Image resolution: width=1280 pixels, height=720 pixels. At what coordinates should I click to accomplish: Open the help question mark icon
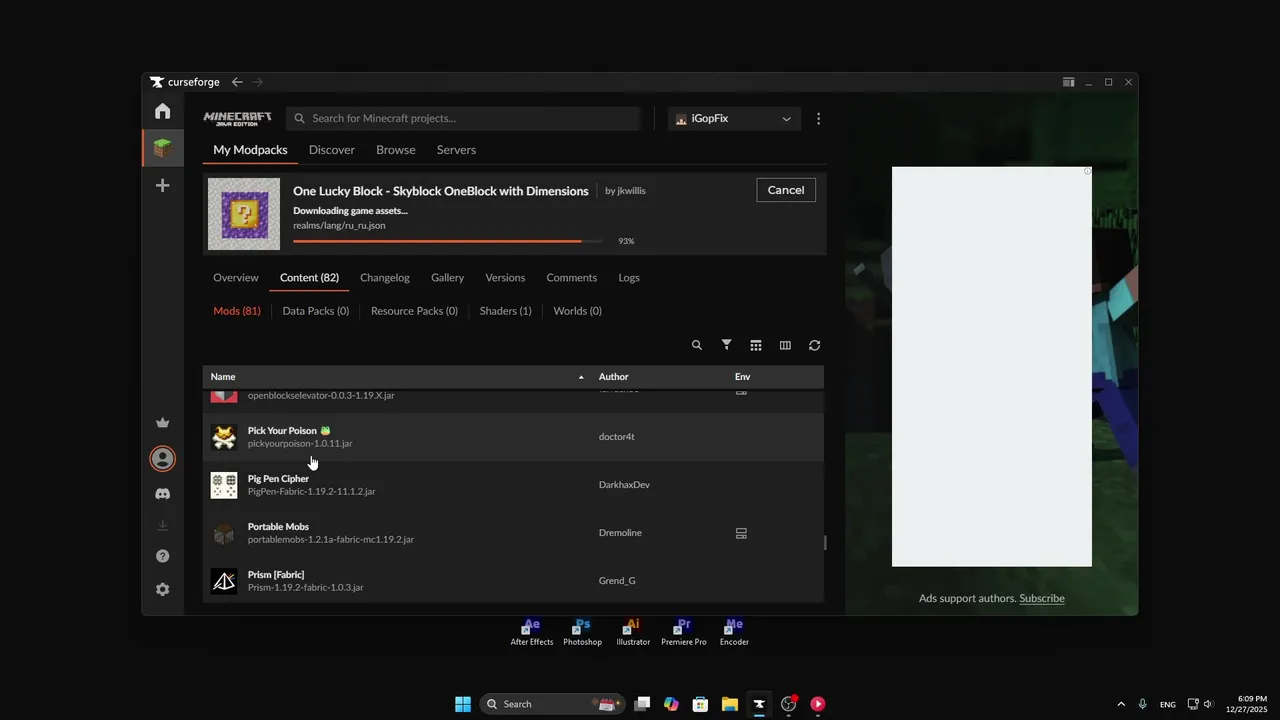pyautogui.click(x=162, y=556)
